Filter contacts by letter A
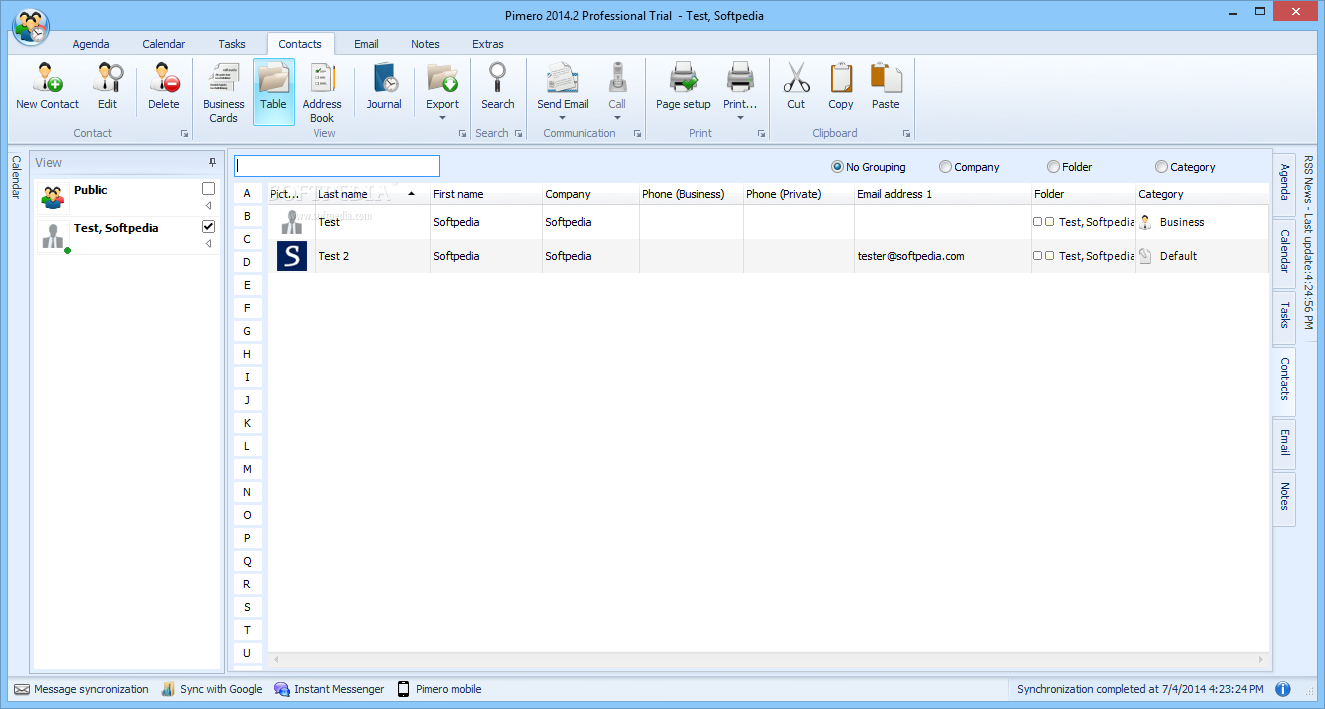The height and width of the screenshot is (709, 1325). pyautogui.click(x=247, y=193)
